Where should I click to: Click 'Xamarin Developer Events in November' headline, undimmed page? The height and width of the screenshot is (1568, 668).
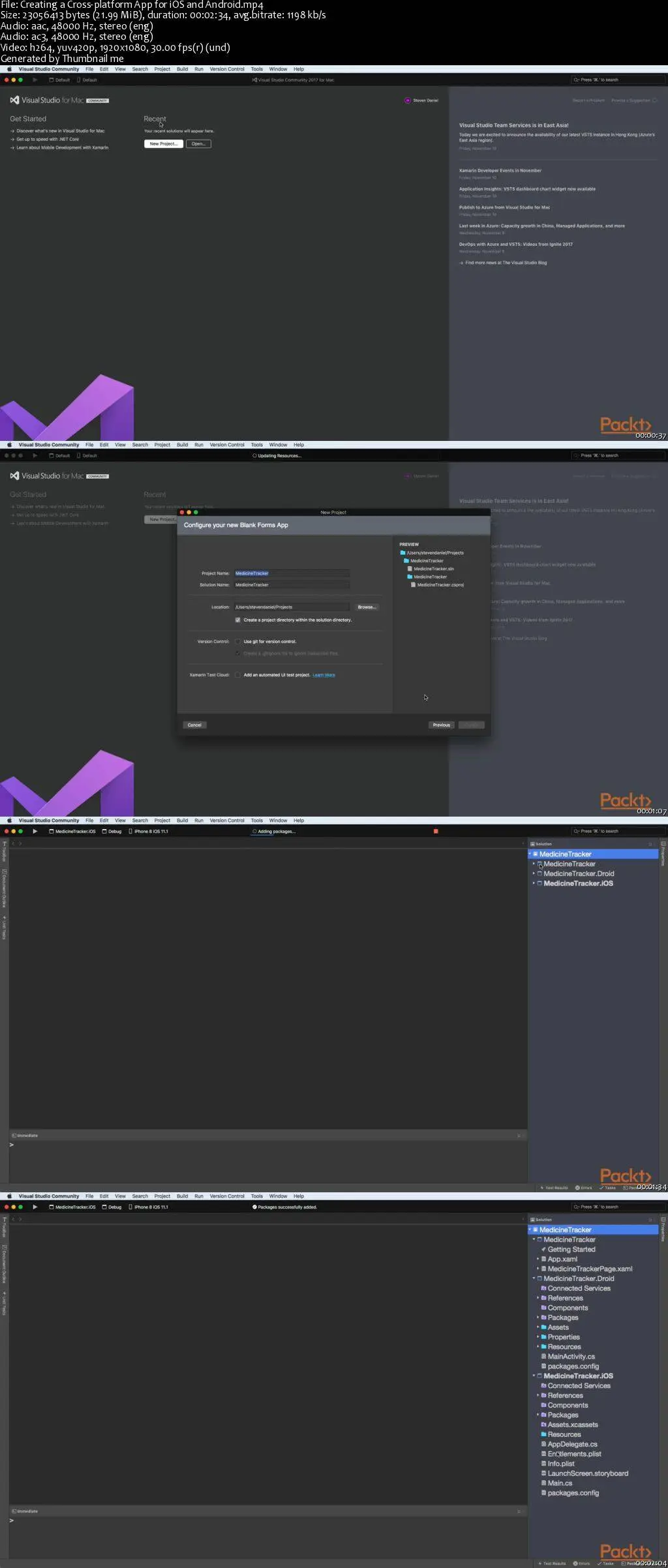[500, 170]
